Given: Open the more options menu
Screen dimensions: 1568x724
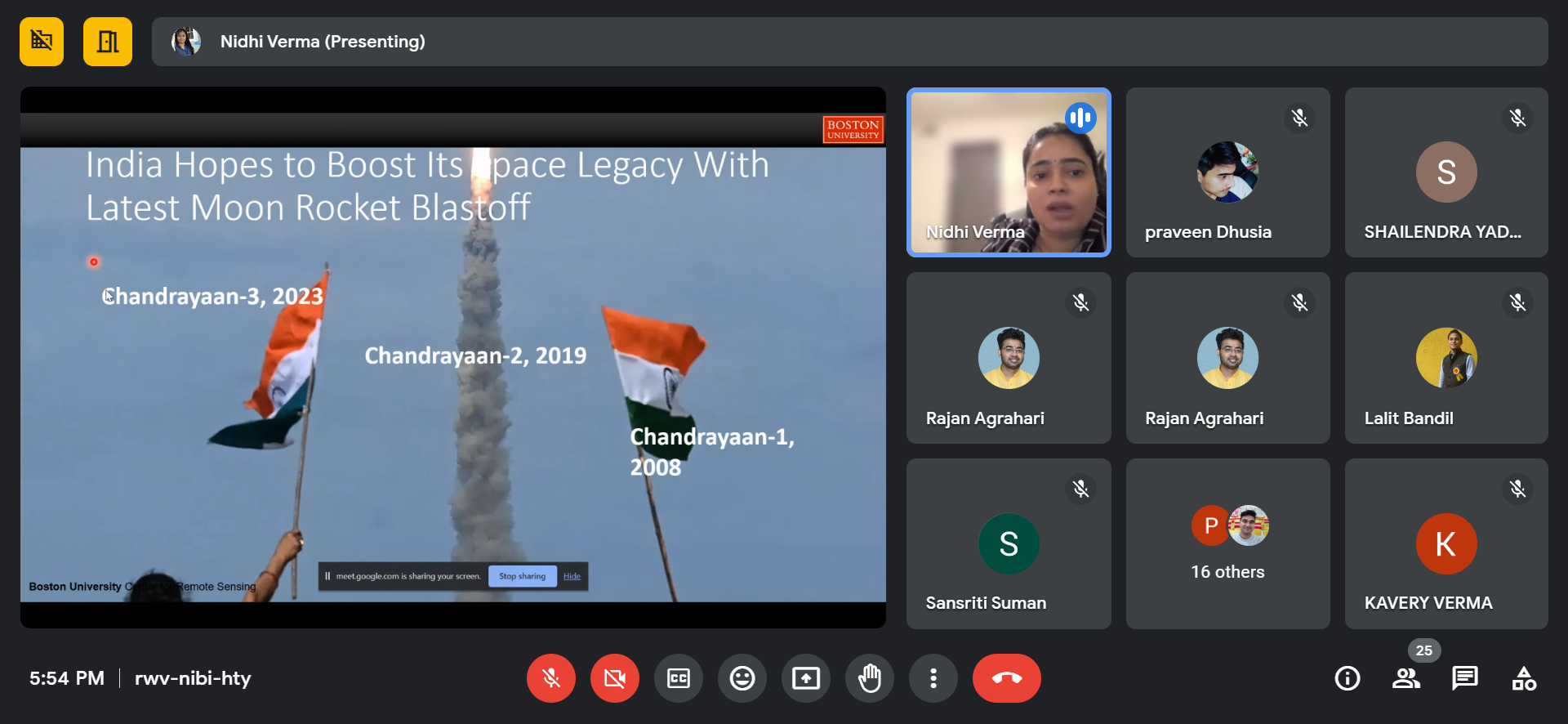Looking at the screenshot, I should tap(933, 678).
